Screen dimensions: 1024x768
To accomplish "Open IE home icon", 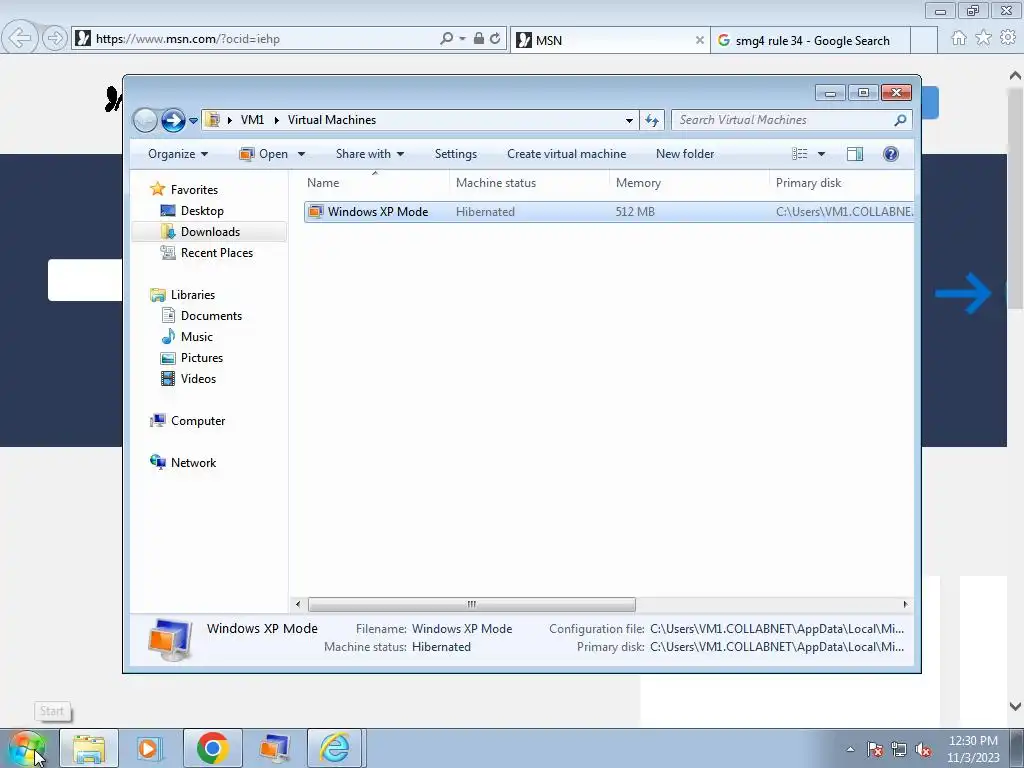I will tap(959, 38).
